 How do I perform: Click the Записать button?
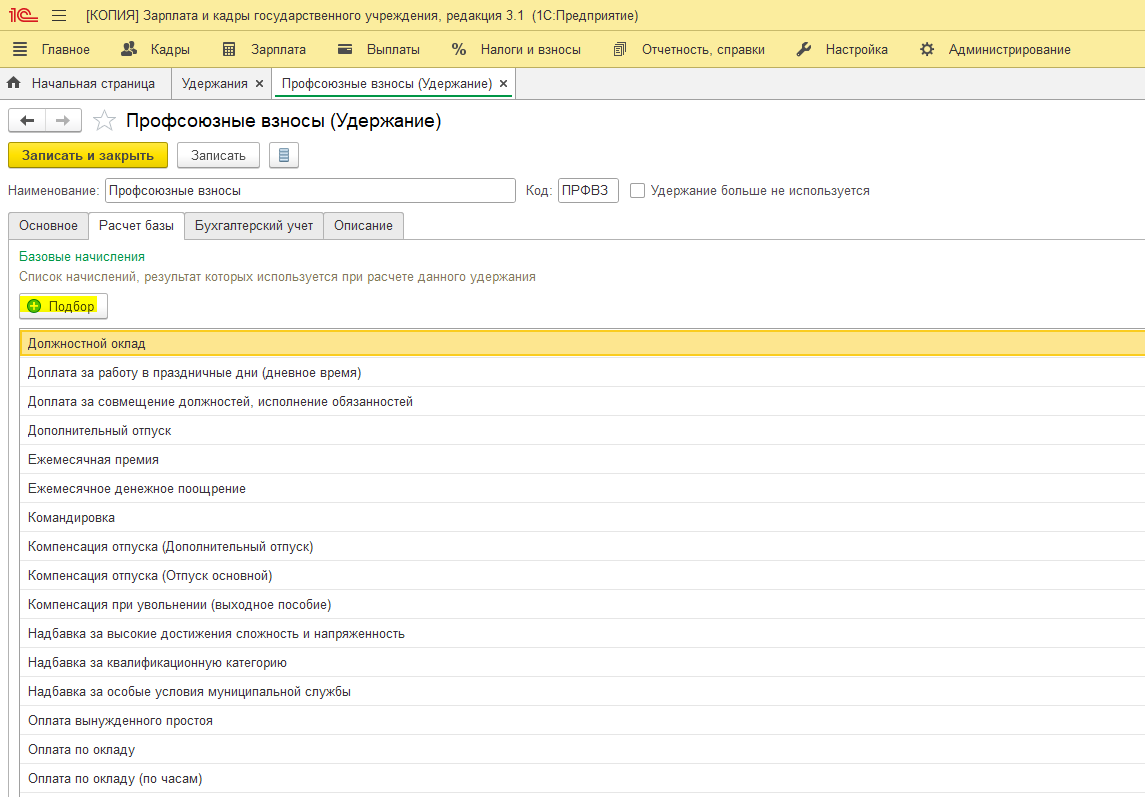(218, 155)
